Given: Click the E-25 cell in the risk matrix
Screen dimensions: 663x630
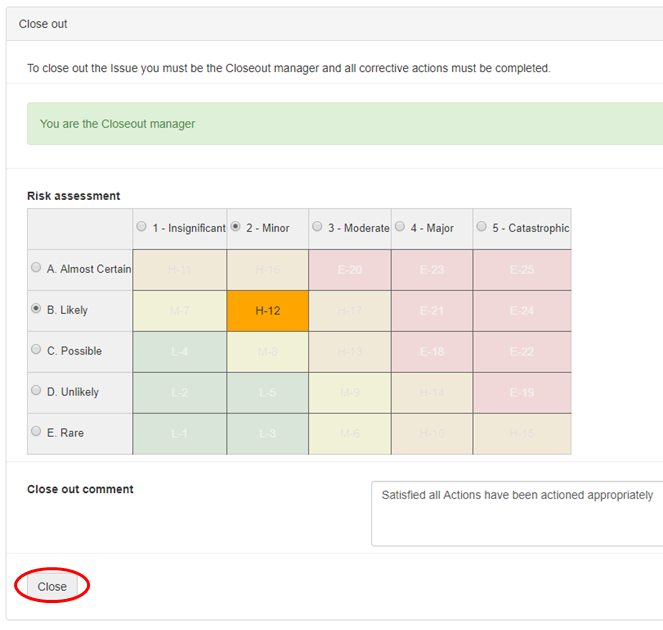Looking at the screenshot, I should pos(521,270).
